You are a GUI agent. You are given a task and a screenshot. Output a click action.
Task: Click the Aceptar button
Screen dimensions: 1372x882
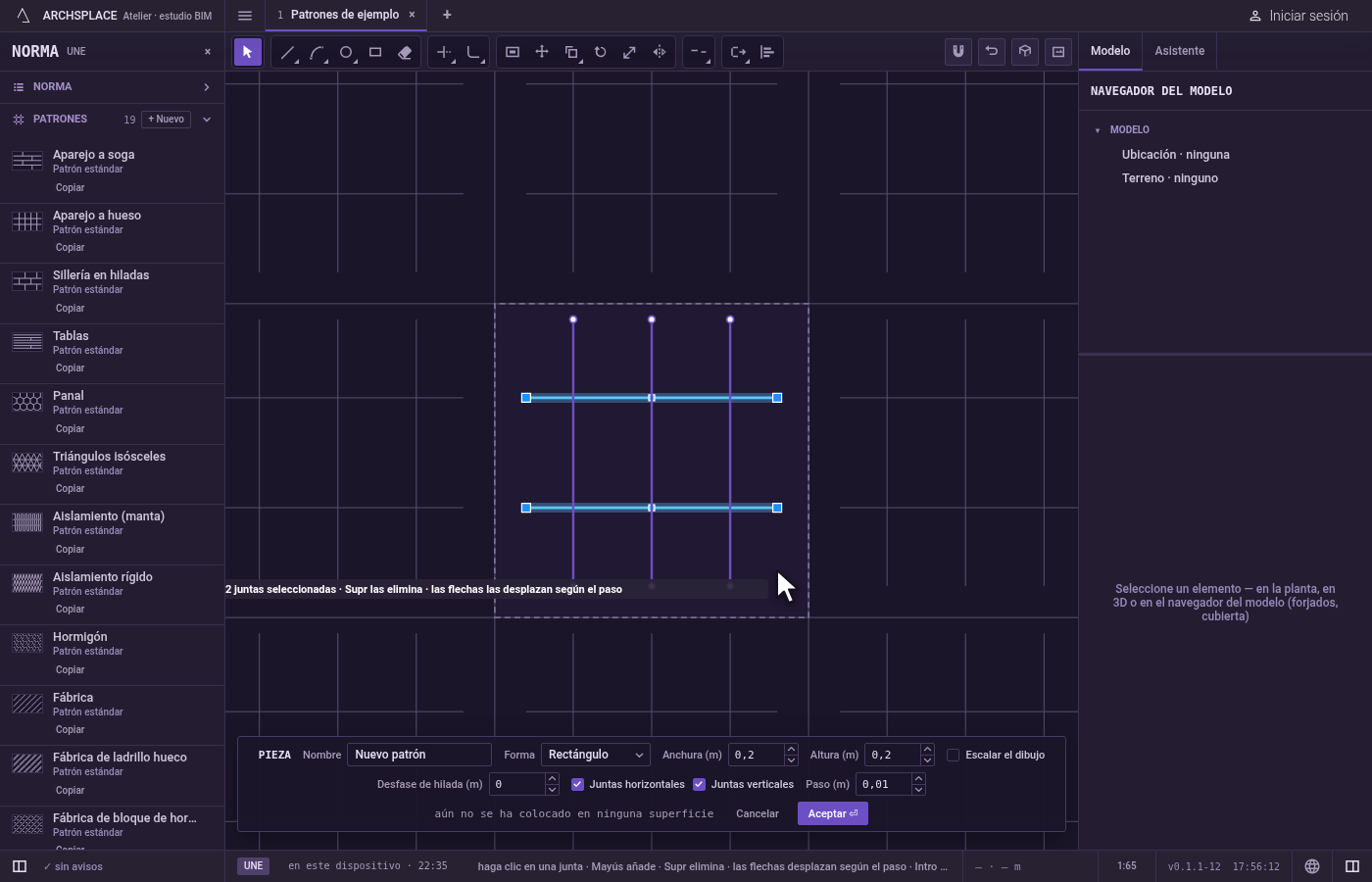click(833, 813)
